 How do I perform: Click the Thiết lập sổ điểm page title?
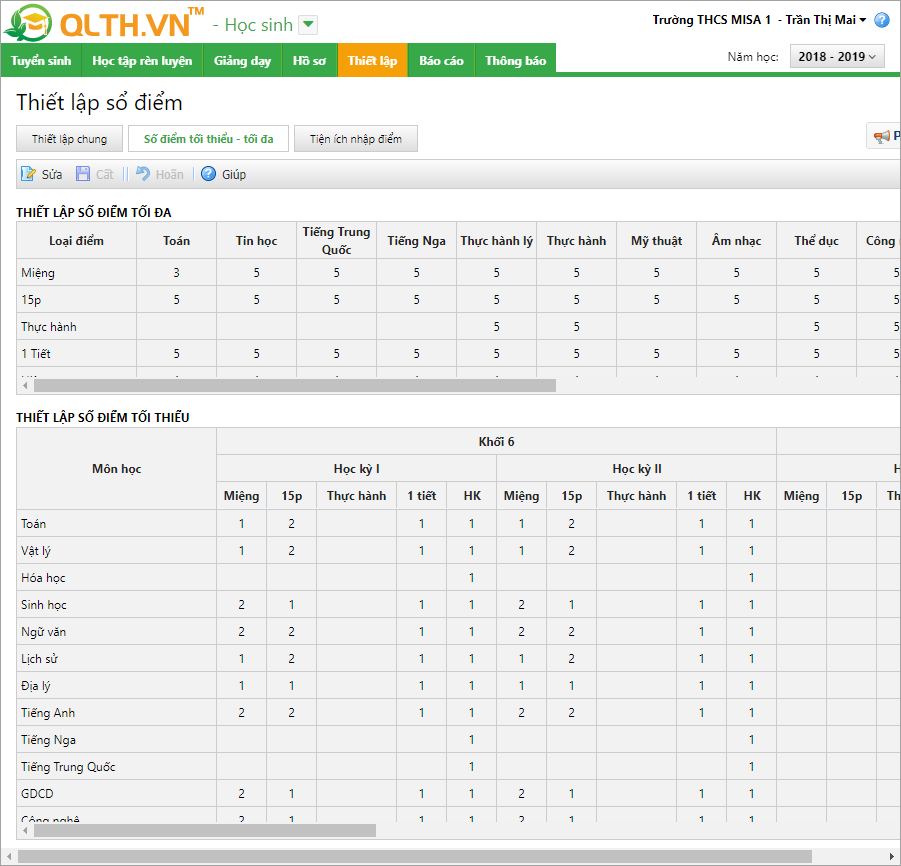coord(99,103)
